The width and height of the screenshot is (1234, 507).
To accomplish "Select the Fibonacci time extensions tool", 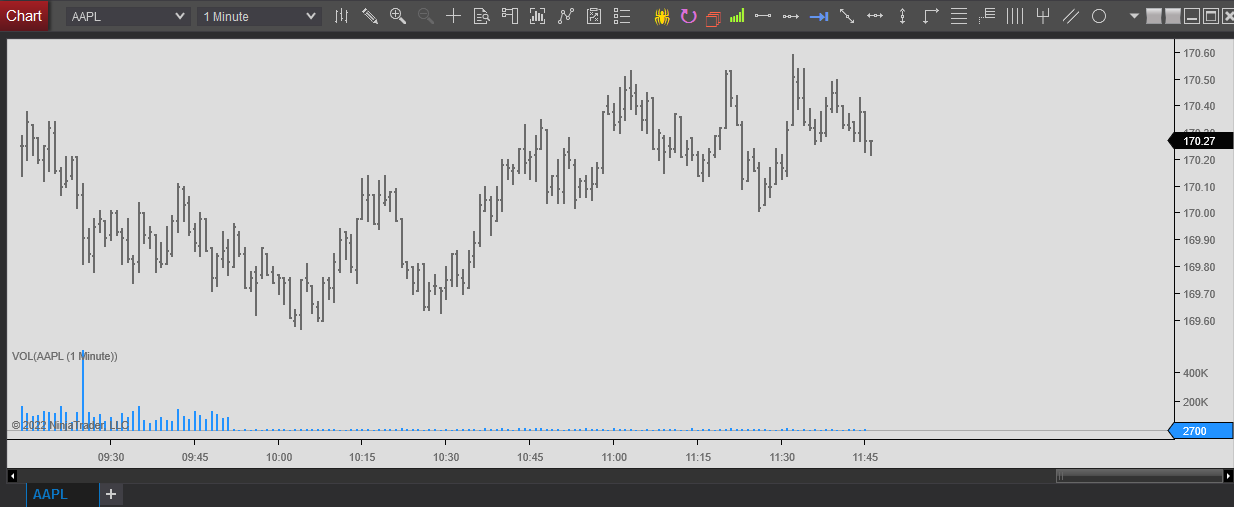I will (x=1015, y=16).
